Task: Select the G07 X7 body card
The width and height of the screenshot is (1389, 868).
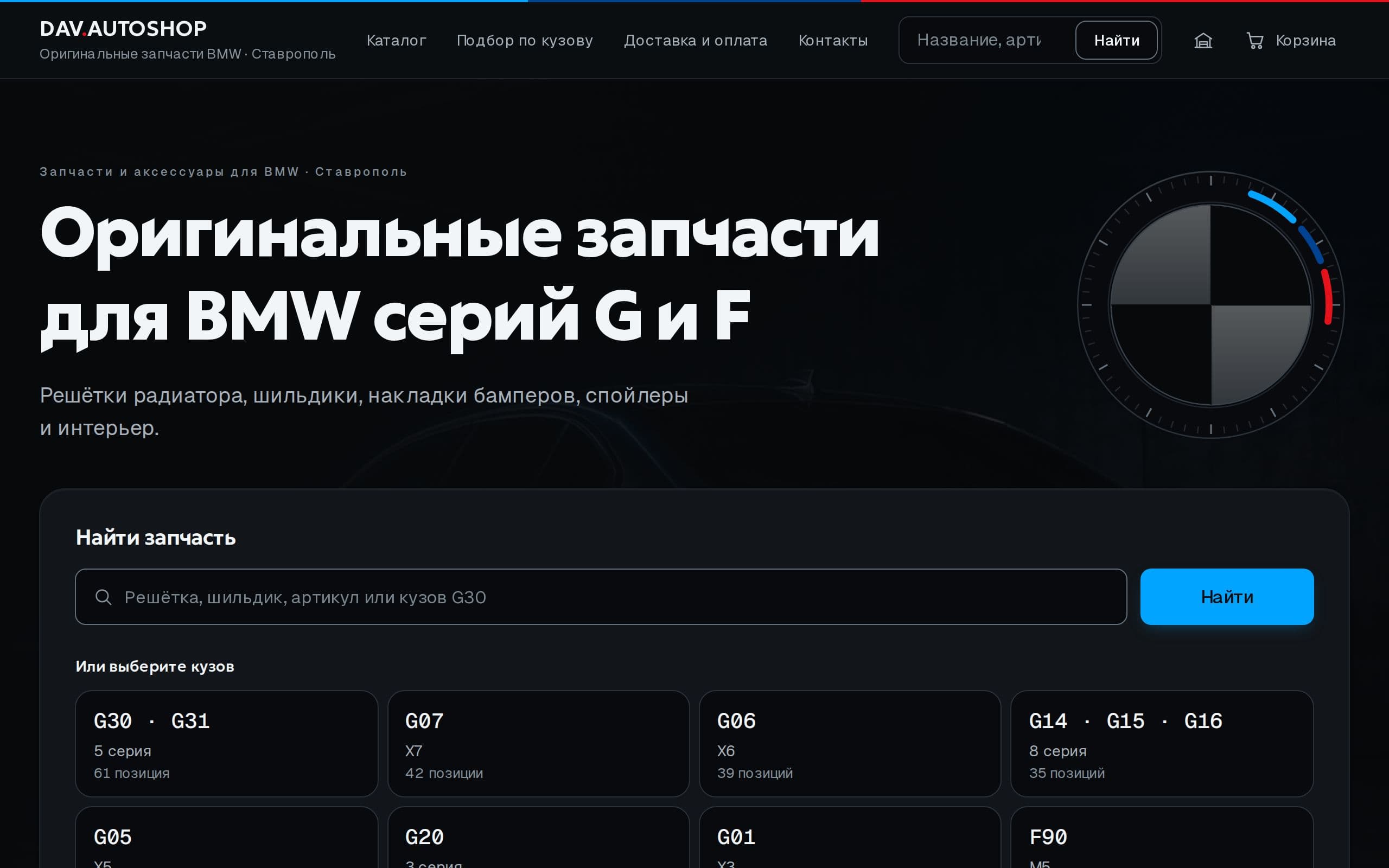Action: (538, 743)
